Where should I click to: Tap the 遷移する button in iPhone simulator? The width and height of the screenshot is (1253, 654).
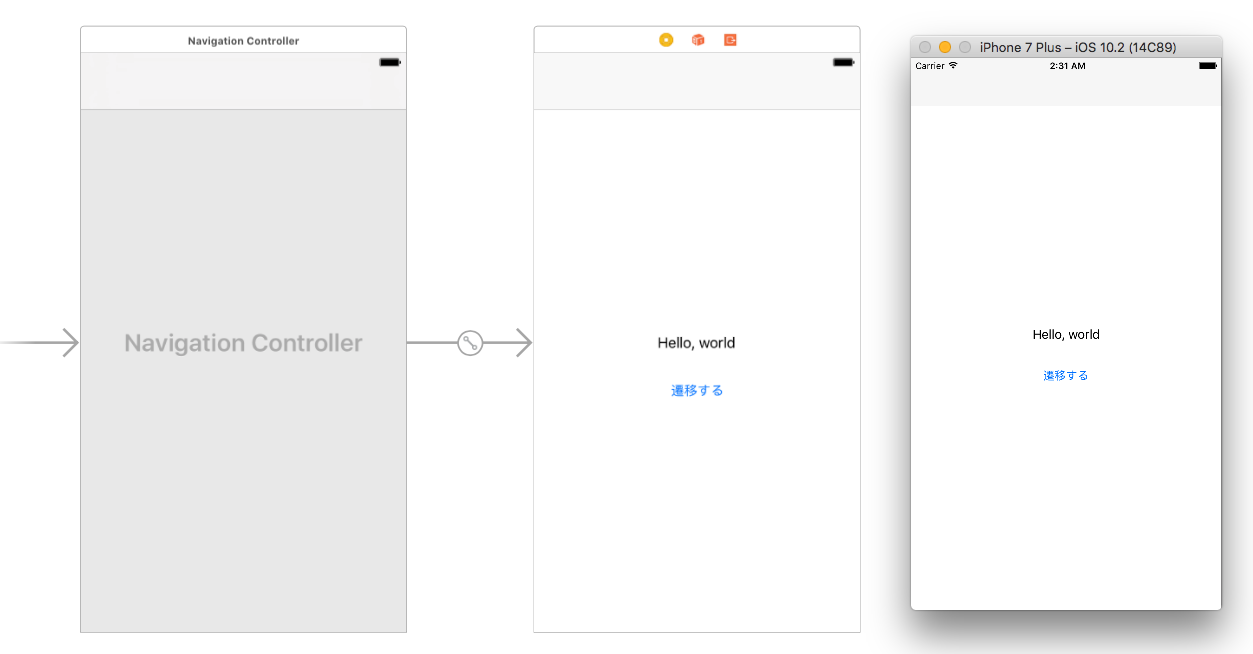(1066, 376)
